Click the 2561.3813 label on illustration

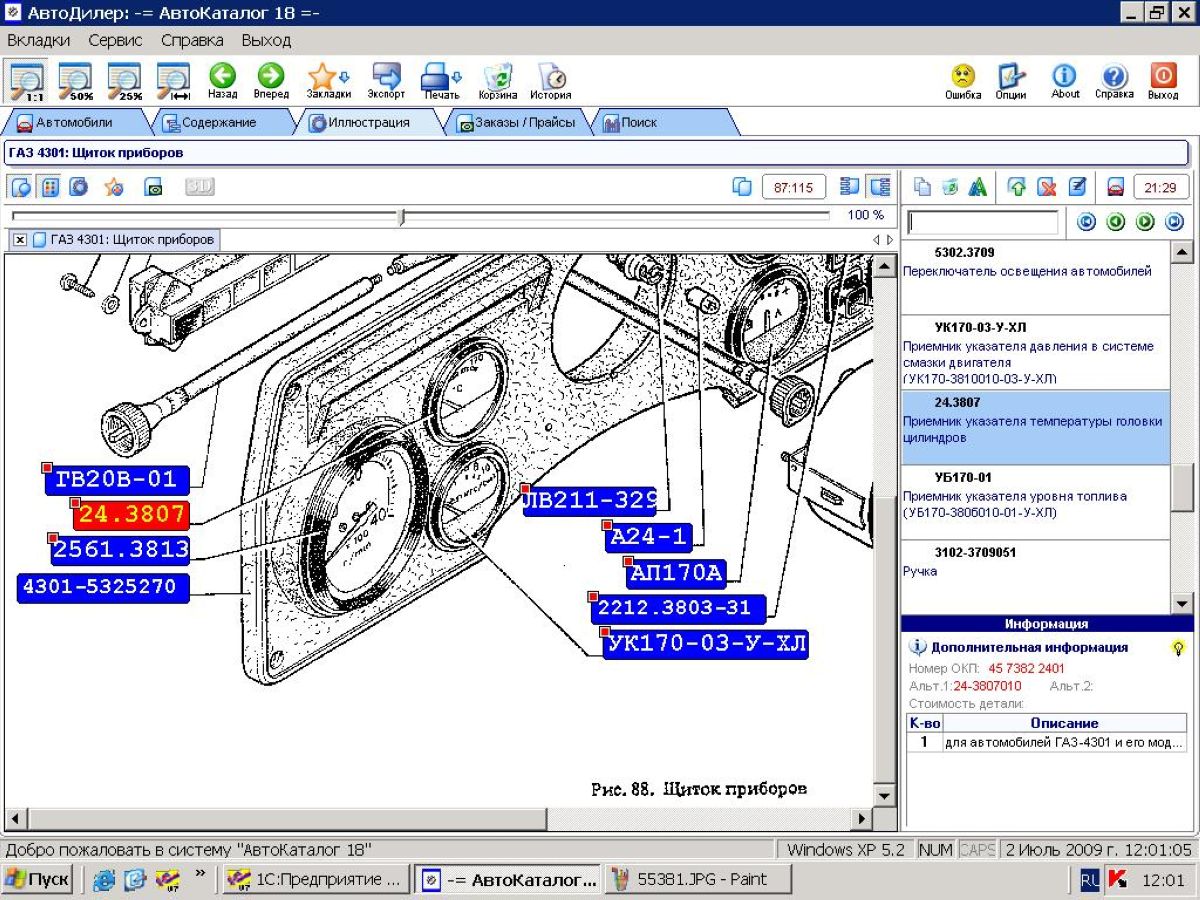[x=121, y=549]
